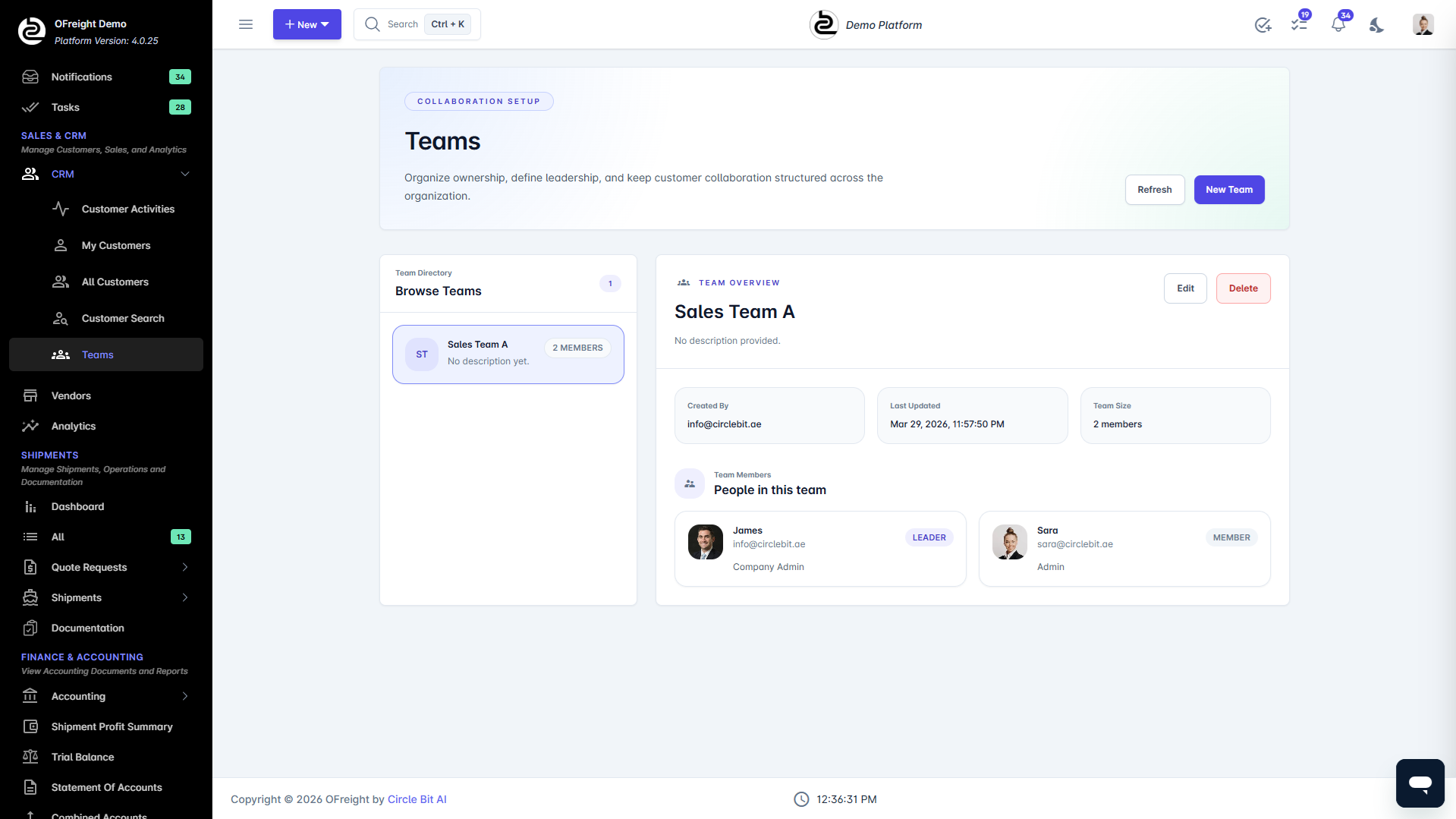Select All Customers in sidebar
This screenshot has width=1456, height=819.
[x=115, y=282]
